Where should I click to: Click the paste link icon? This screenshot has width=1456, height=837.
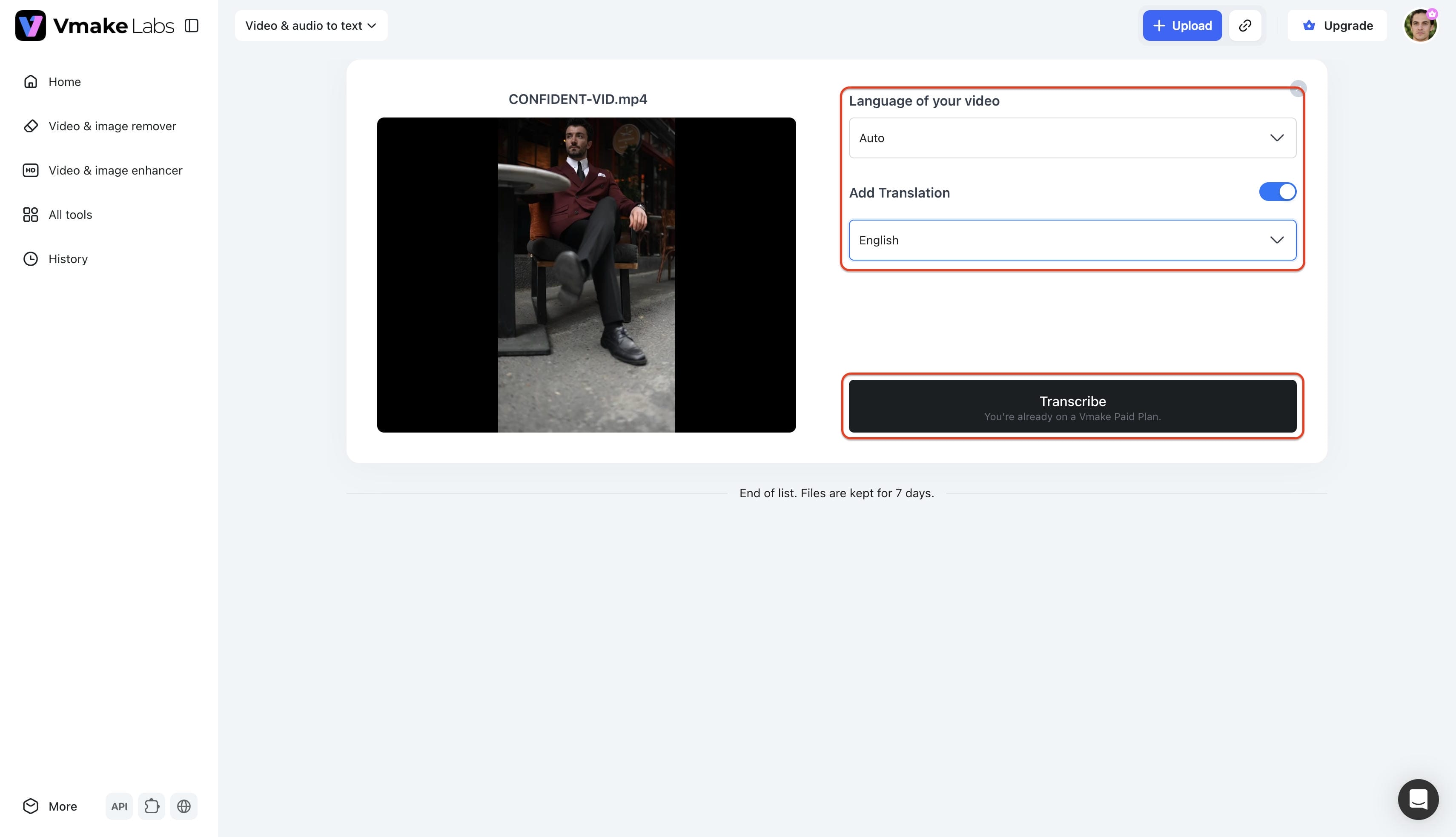click(x=1245, y=25)
